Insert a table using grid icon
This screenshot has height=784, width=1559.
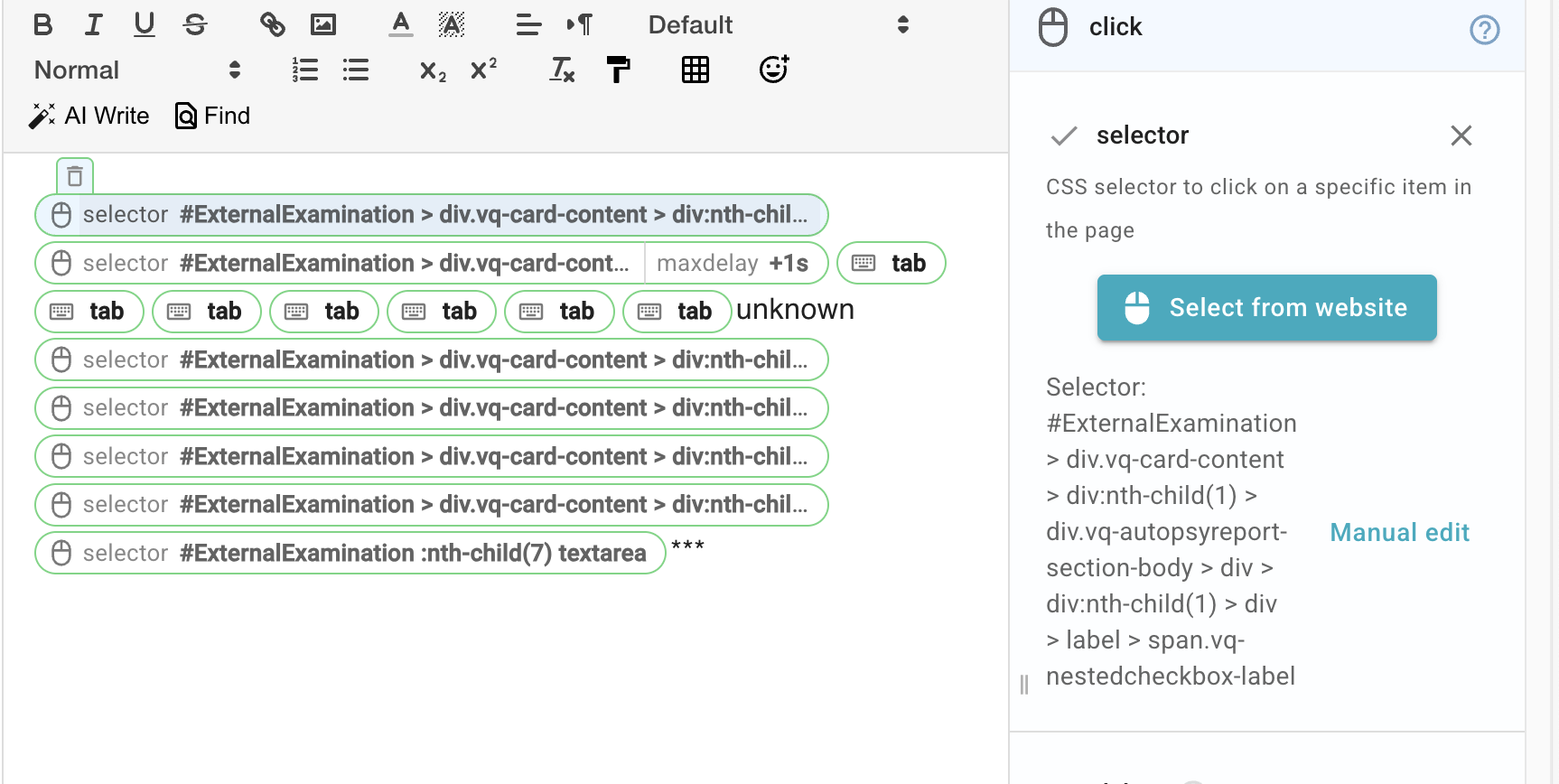click(x=695, y=70)
